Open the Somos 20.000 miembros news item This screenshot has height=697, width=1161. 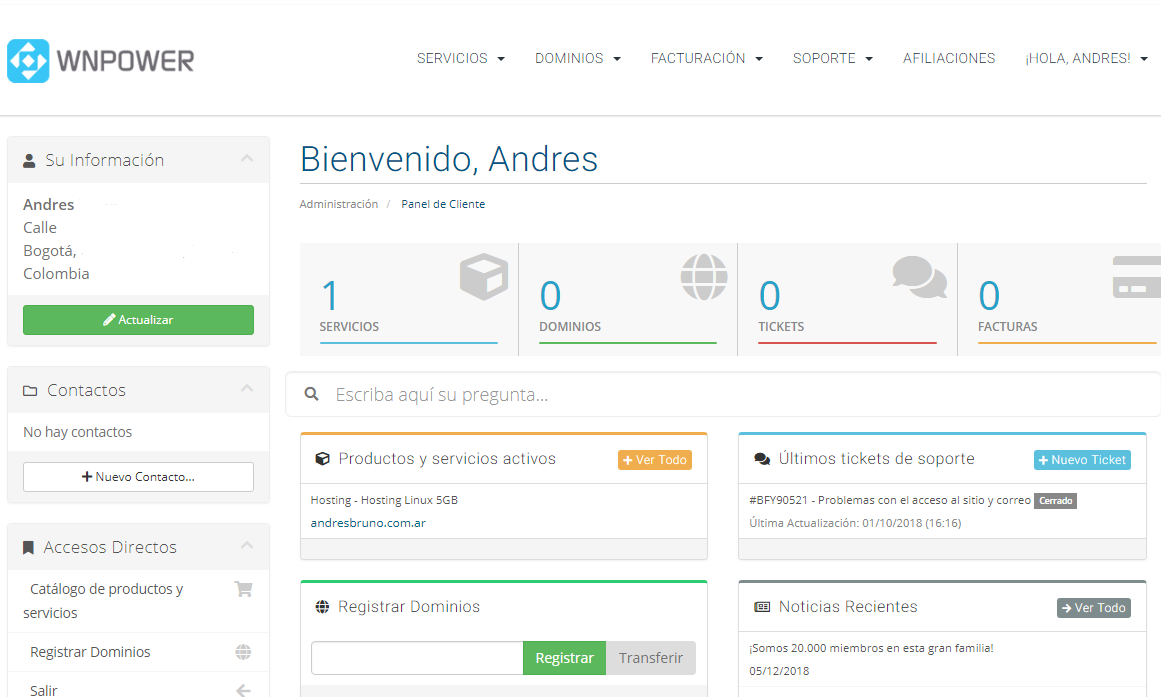pyautogui.click(x=871, y=648)
